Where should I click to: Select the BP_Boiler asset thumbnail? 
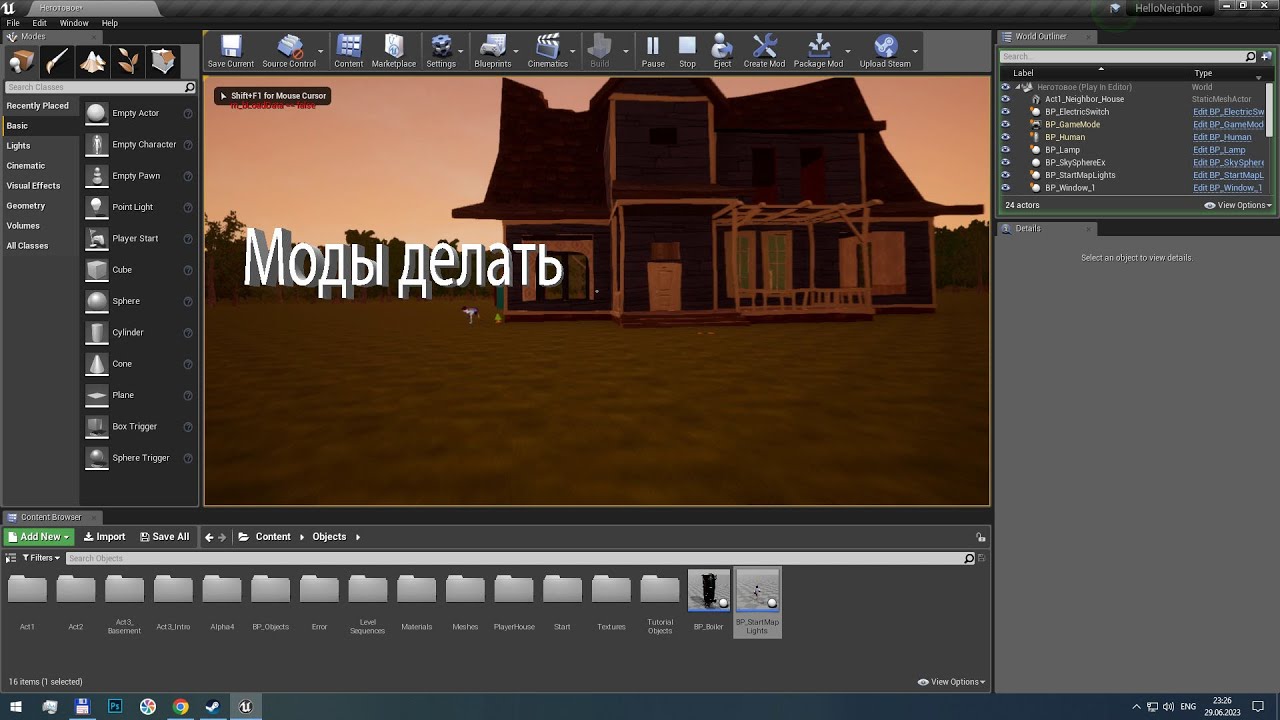coord(708,591)
